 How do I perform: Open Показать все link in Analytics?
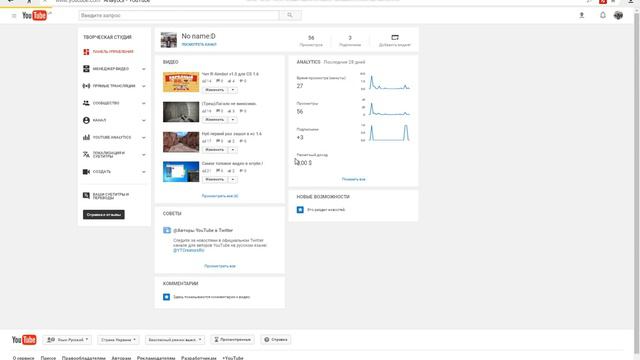pos(353,179)
